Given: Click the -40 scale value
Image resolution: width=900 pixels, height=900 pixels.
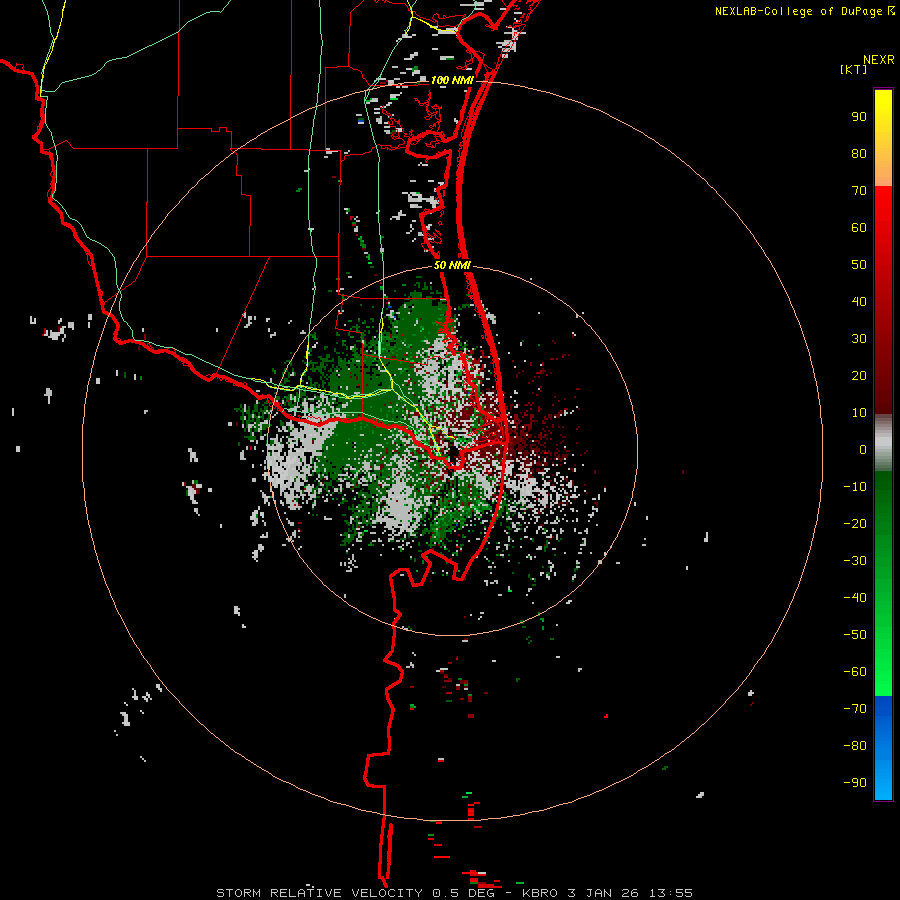Looking at the screenshot, I should [x=855, y=598].
